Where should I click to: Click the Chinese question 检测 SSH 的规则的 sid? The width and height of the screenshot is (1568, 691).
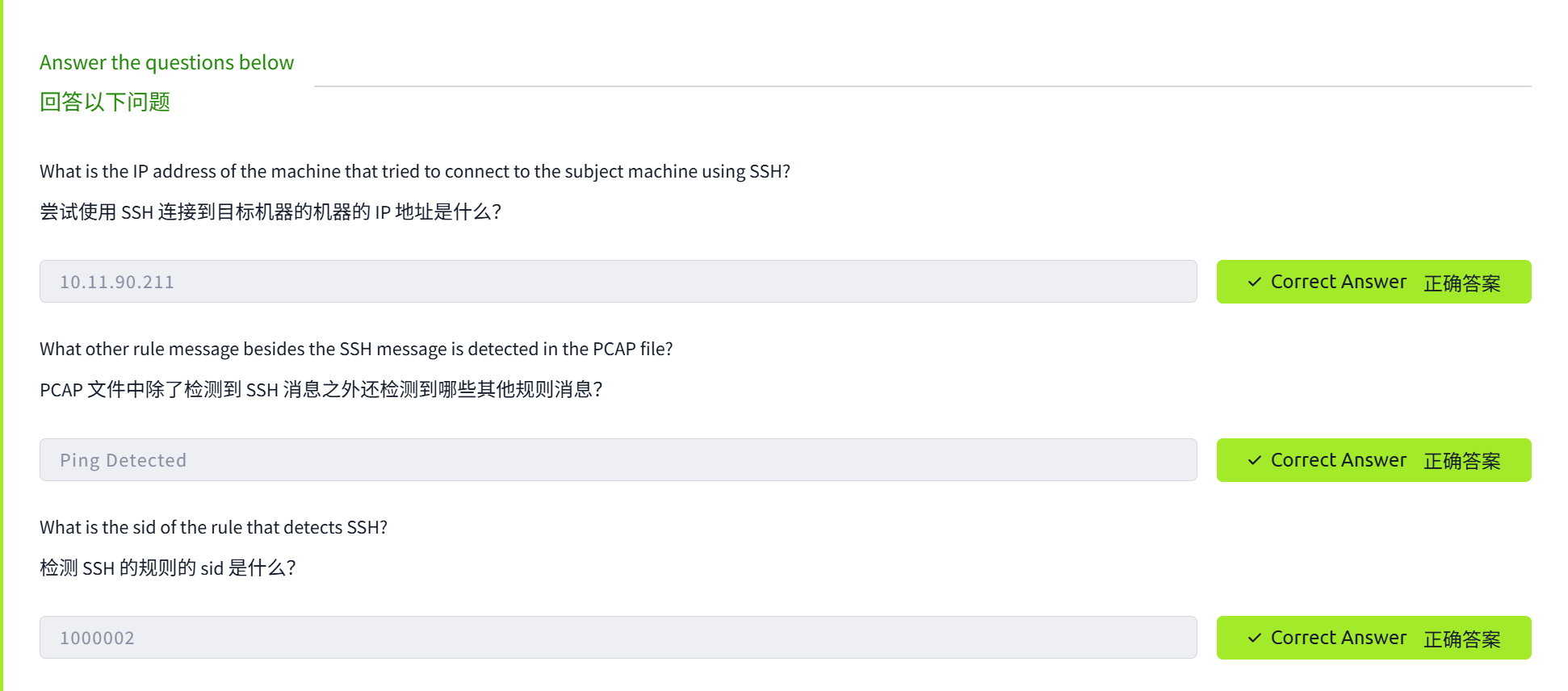pos(167,567)
